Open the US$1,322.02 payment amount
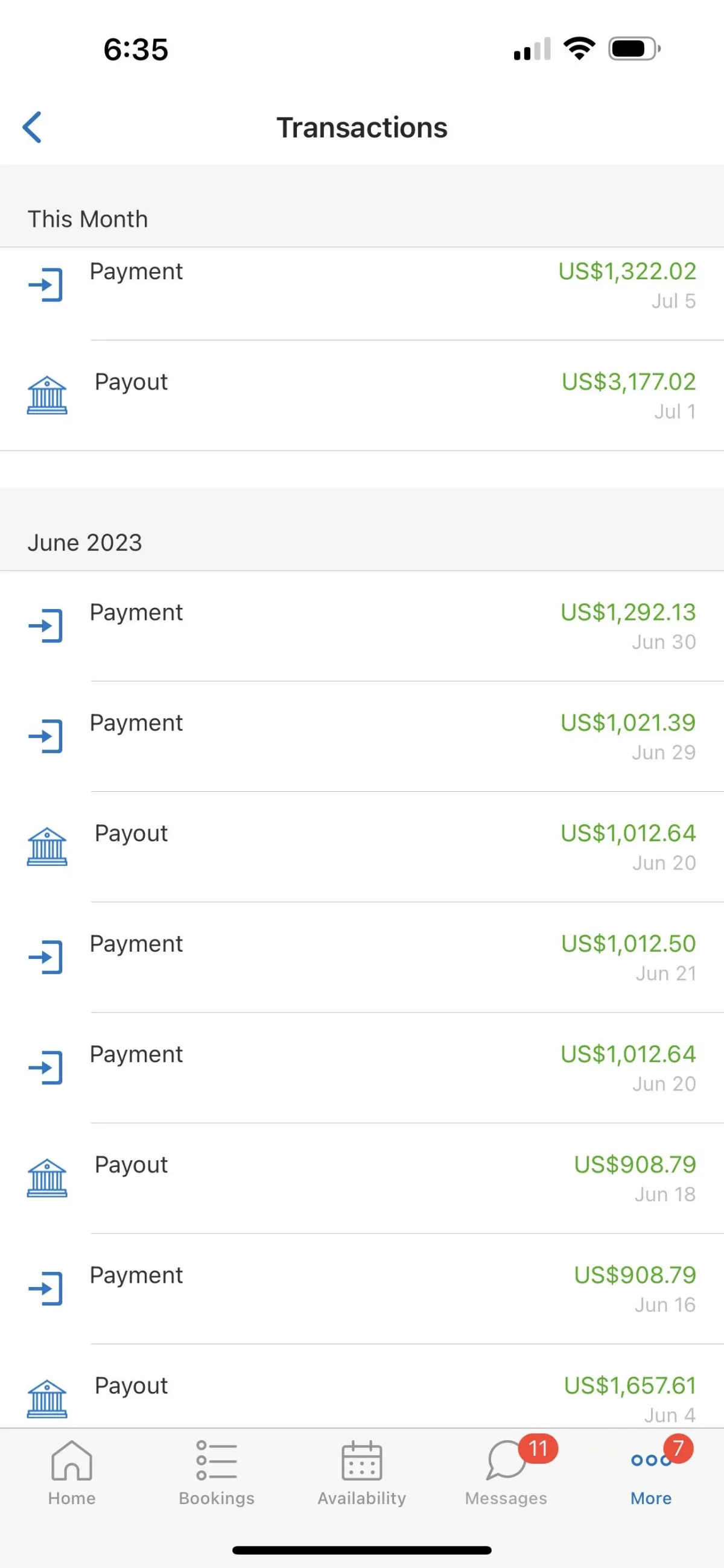The height and width of the screenshot is (1568, 724). pyautogui.click(x=627, y=271)
